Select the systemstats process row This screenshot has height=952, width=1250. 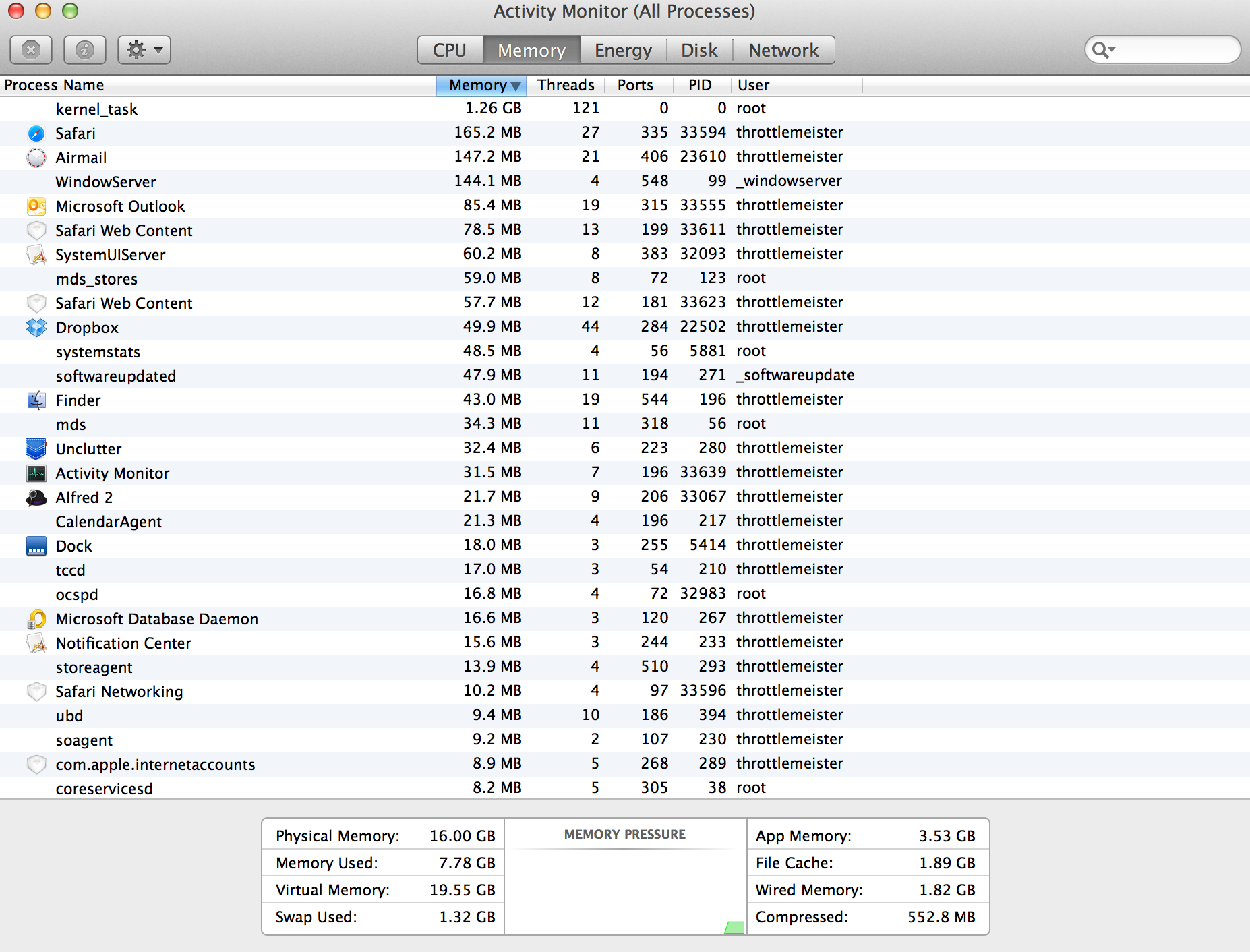pos(625,352)
